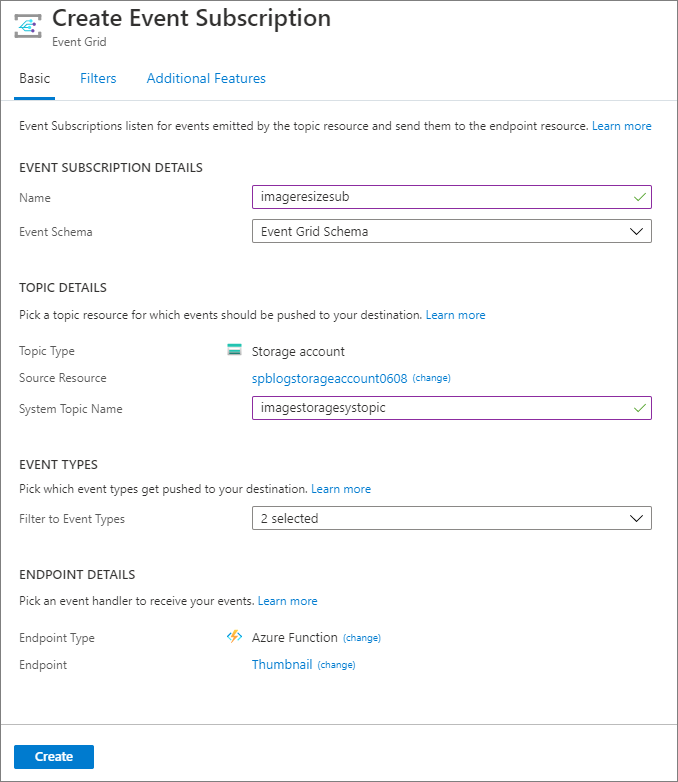Click Learn more about Event Subscriptions
This screenshot has width=678, height=782.
[x=621, y=126]
